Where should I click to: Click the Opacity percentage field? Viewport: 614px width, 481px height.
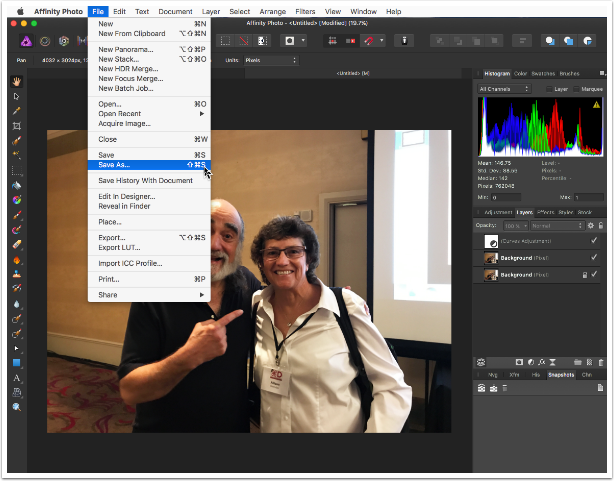pyautogui.click(x=513, y=225)
